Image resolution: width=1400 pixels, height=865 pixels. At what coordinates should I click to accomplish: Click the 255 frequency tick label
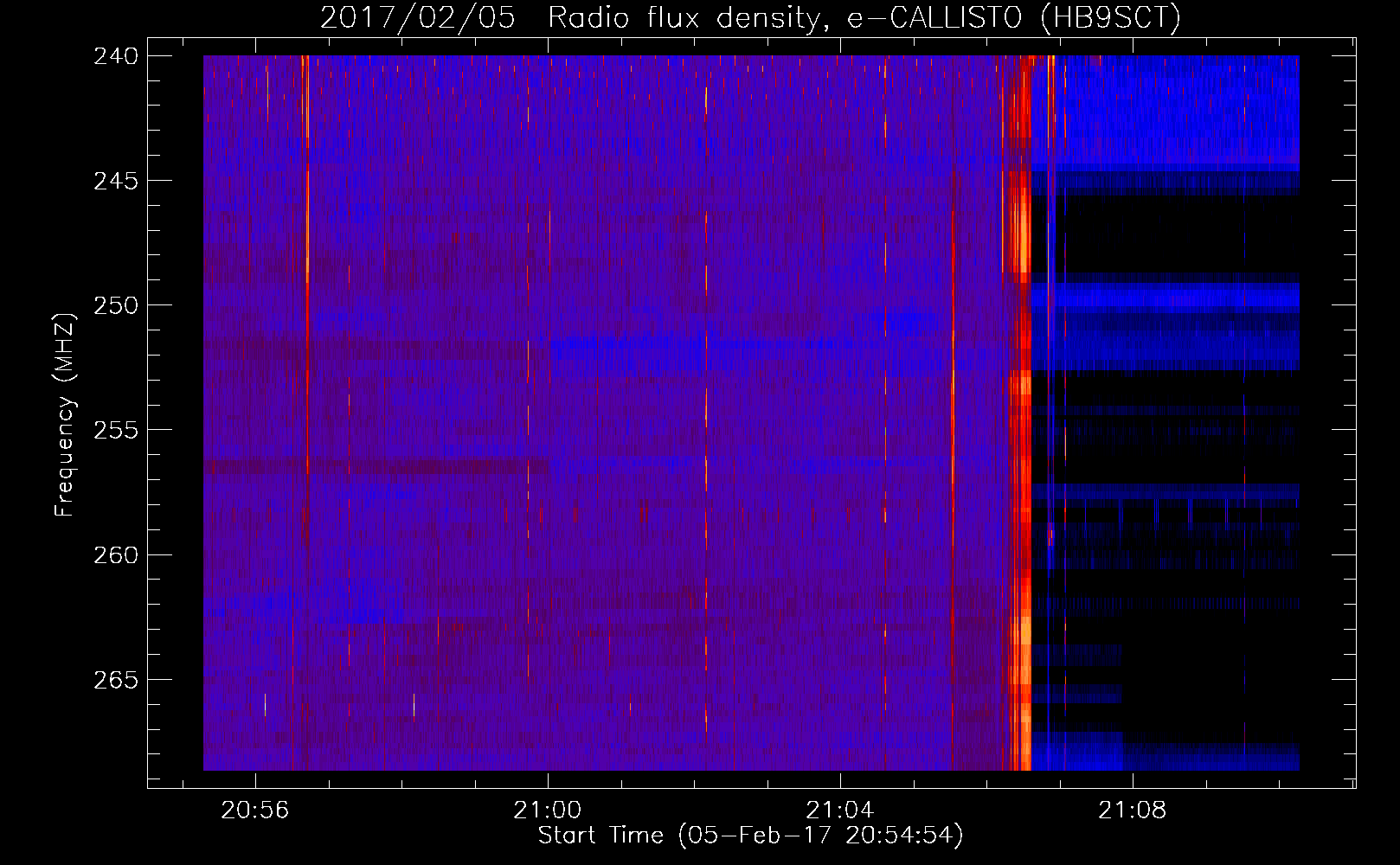pos(115,430)
